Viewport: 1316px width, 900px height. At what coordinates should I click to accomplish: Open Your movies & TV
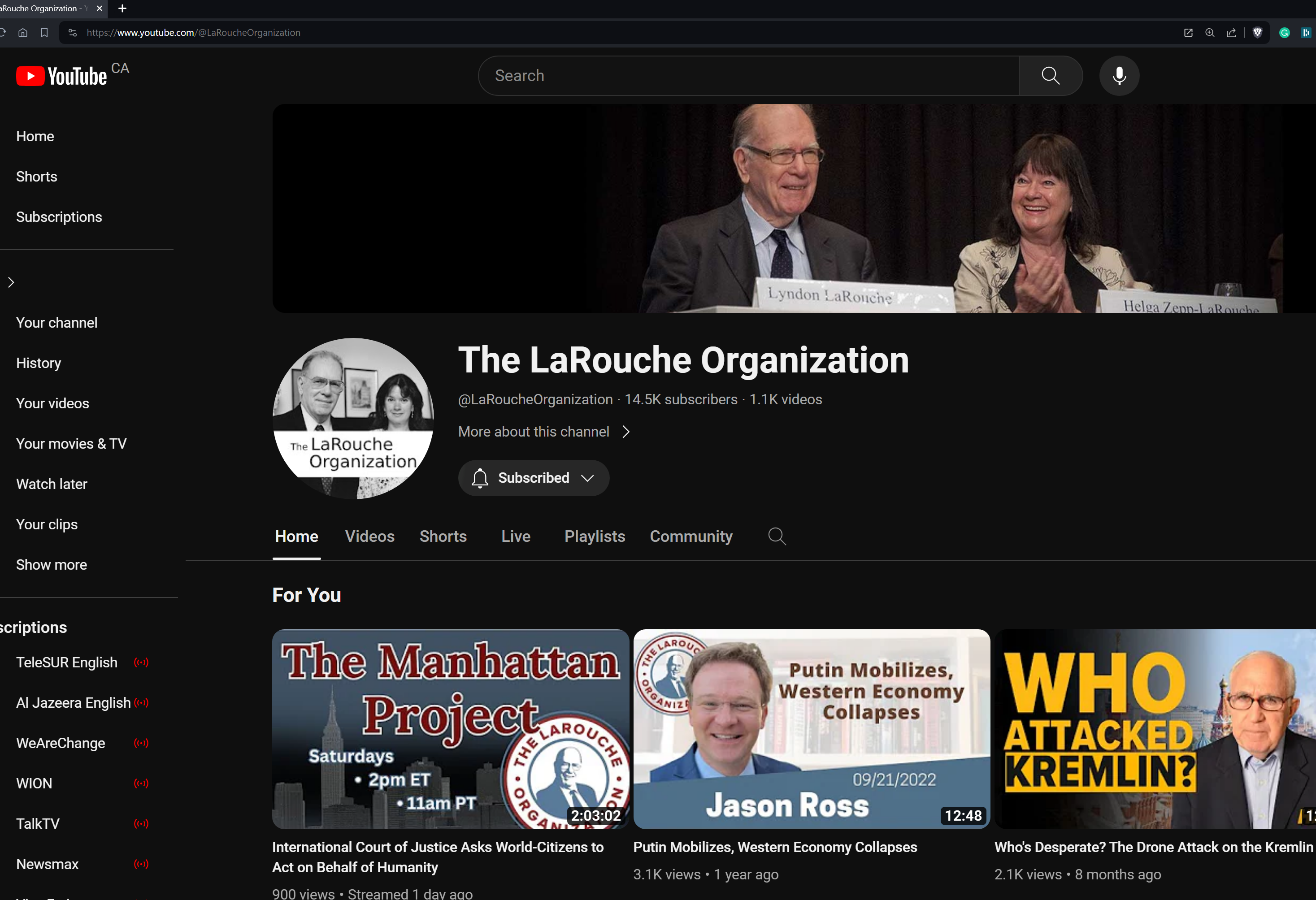click(71, 444)
